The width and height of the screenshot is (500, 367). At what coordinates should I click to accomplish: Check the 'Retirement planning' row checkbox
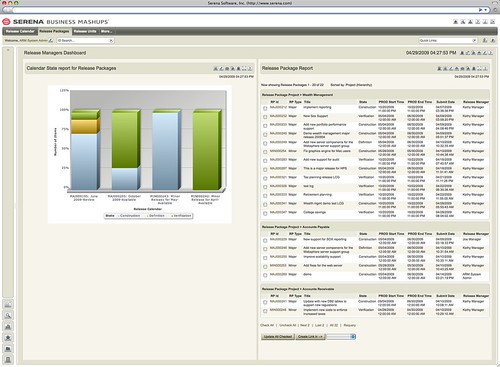pyautogui.click(x=265, y=196)
